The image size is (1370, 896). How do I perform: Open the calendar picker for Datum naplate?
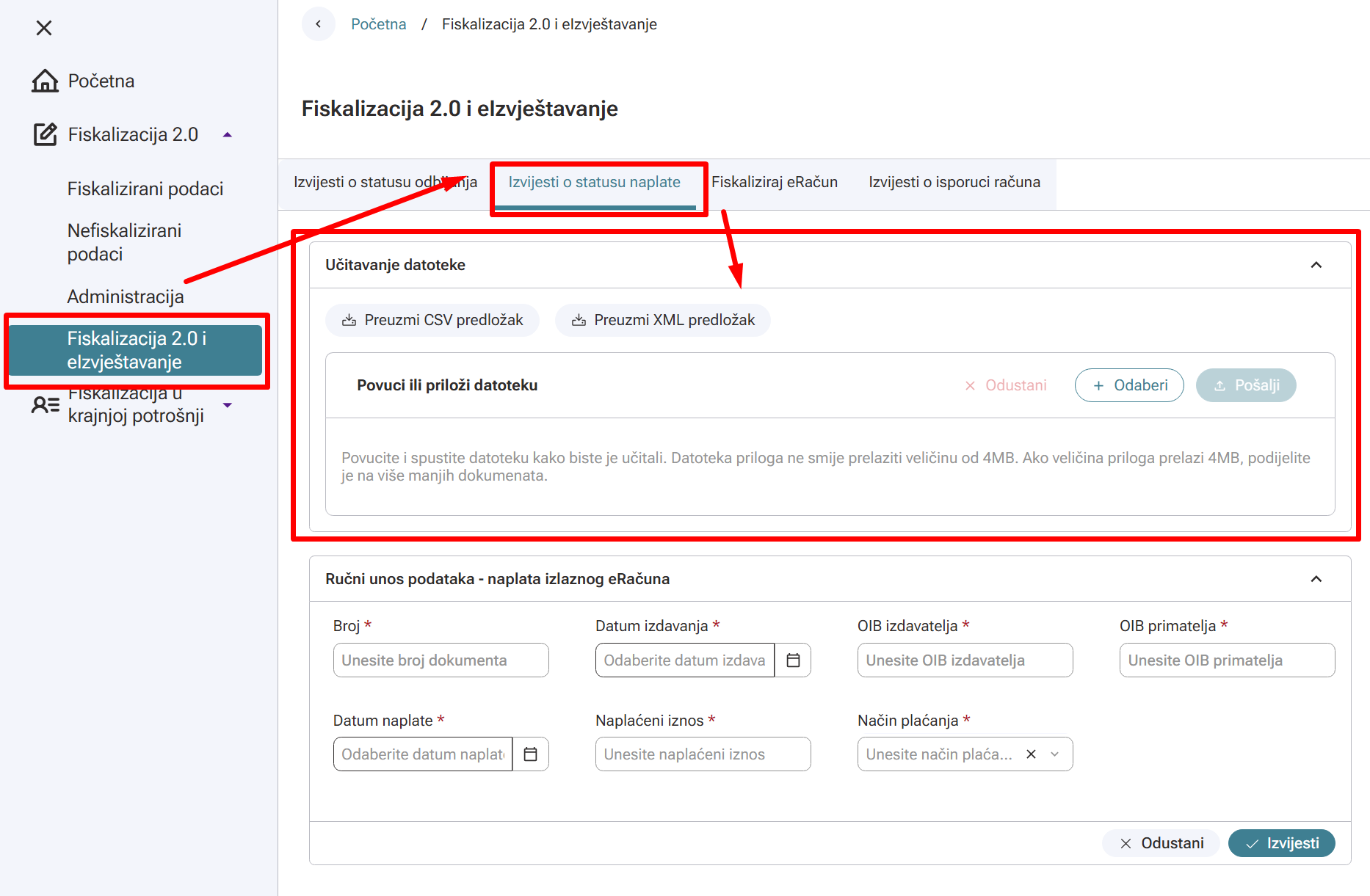click(x=531, y=754)
